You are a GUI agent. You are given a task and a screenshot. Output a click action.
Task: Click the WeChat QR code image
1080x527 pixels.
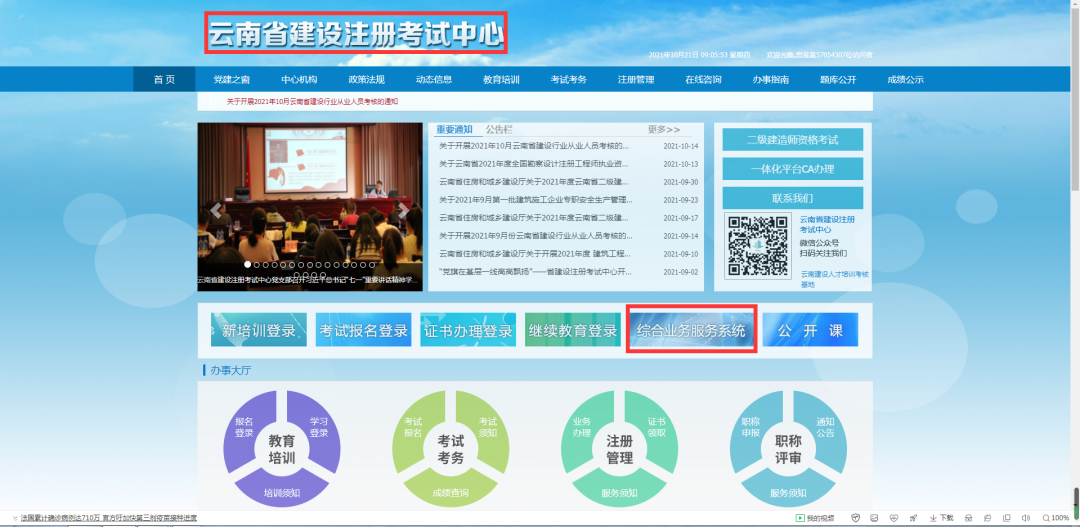pyautogui.click(x=759, y=246)
